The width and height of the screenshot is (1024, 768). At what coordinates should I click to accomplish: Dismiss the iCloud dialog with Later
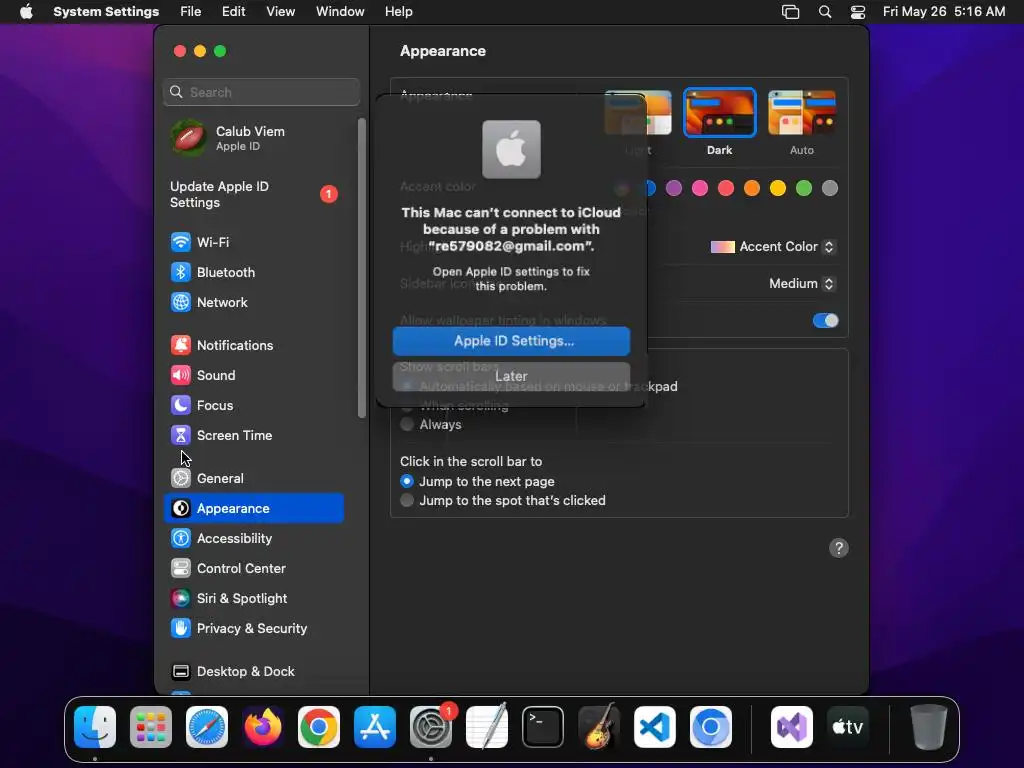pyautogui.click(x=511, y=376)
